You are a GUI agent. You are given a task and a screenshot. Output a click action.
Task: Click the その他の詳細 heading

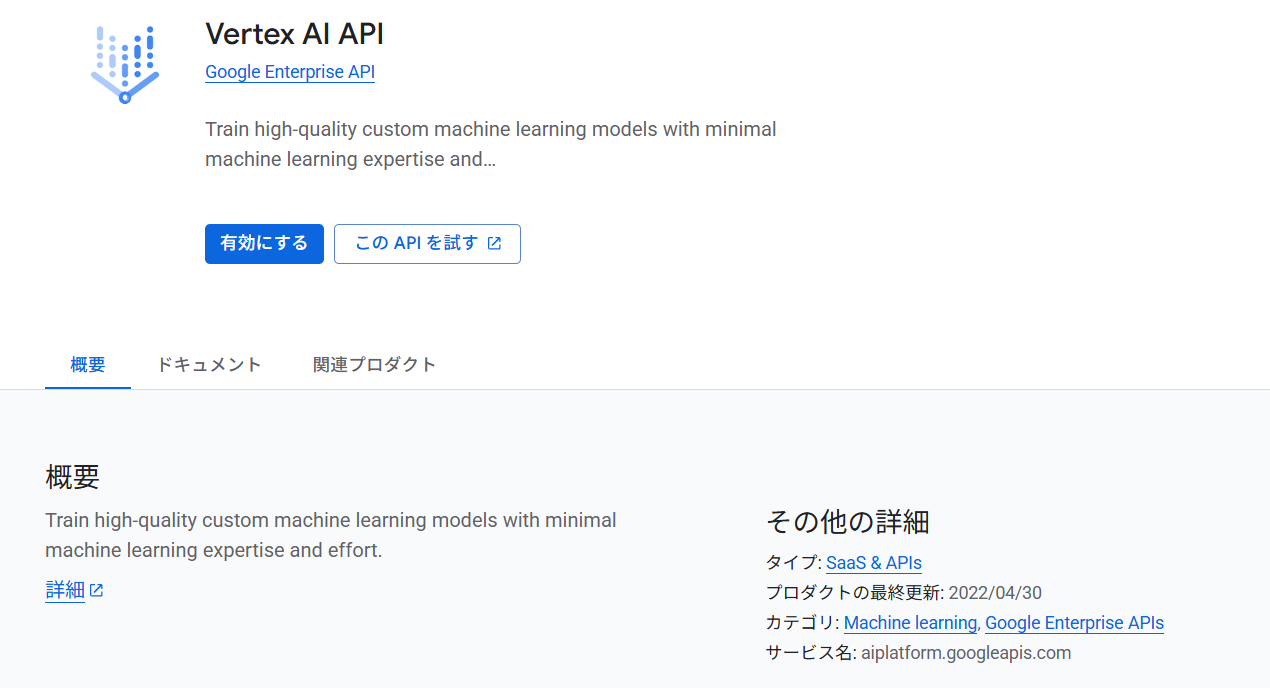(848, 522)
